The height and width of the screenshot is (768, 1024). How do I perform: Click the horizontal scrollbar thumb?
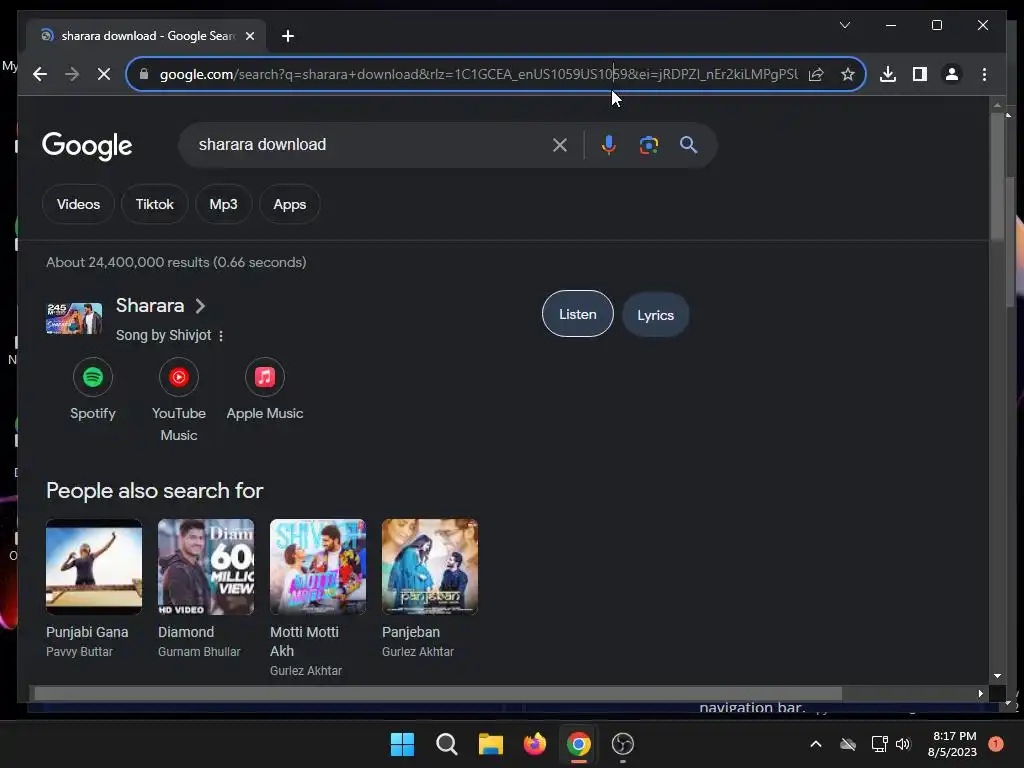point(438,694)
